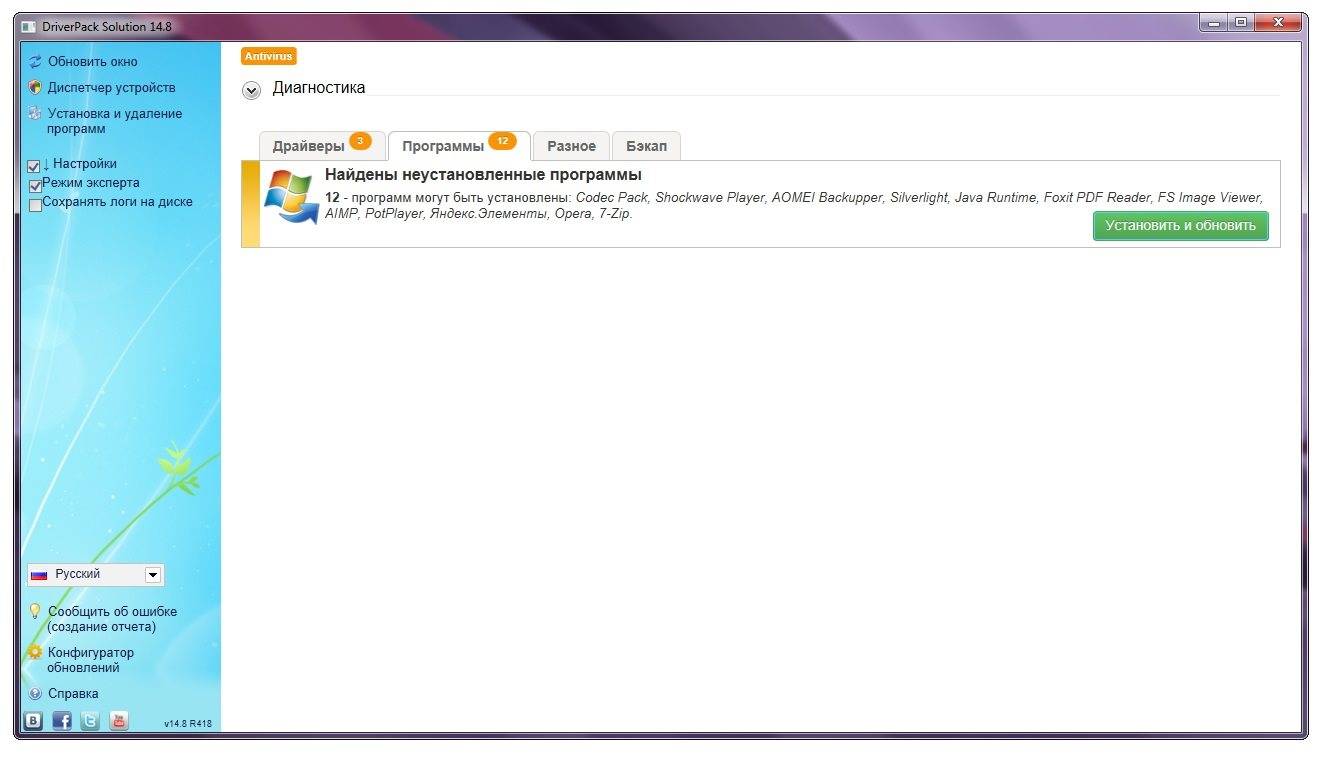This screenshot has height=759, width=1326.
Task: Click Сообщить об ошибке link
Action: (112, 619)
